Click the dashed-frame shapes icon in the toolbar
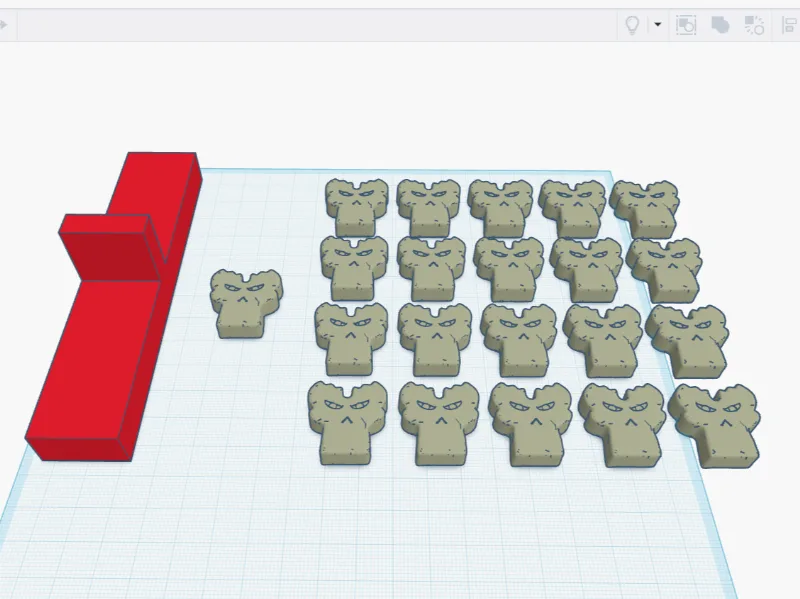Viewport: 800px width, 599px height. click(x=686, y=24)
